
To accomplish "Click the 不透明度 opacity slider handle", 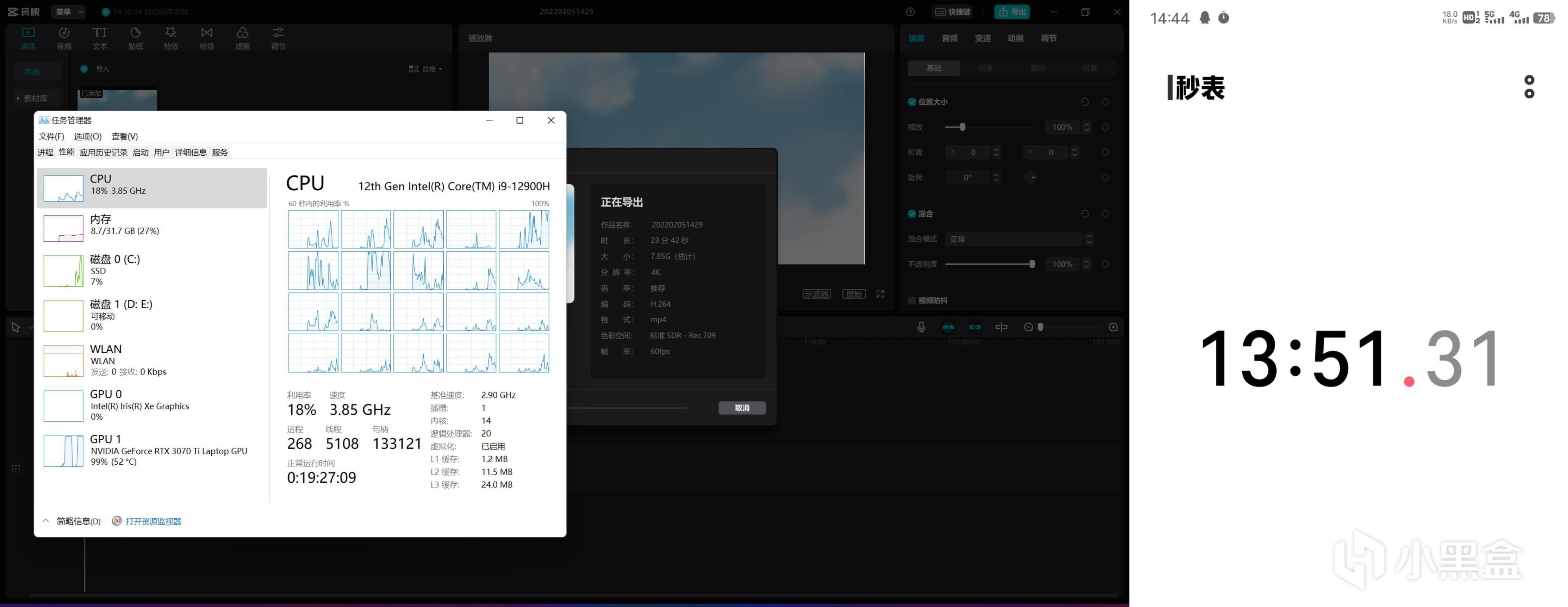I will pyautogui.click(x=1032, y=264).
